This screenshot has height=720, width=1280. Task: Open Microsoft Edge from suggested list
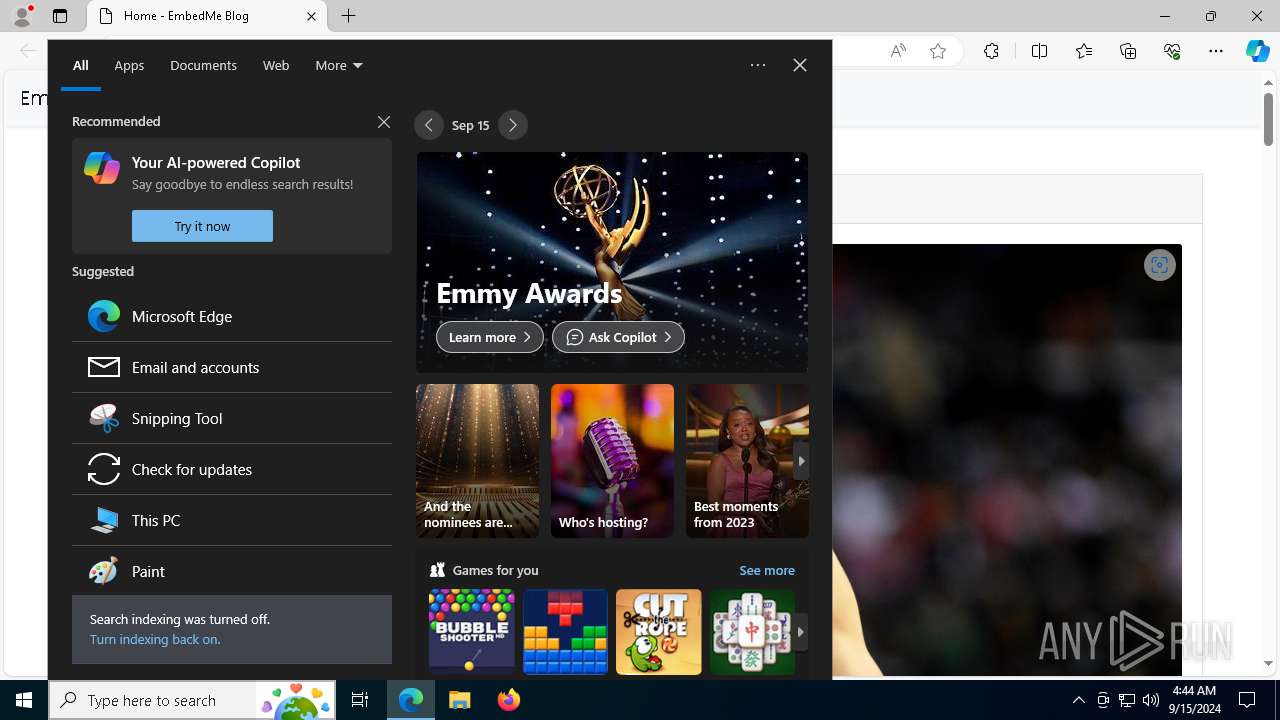coord(232,316)
